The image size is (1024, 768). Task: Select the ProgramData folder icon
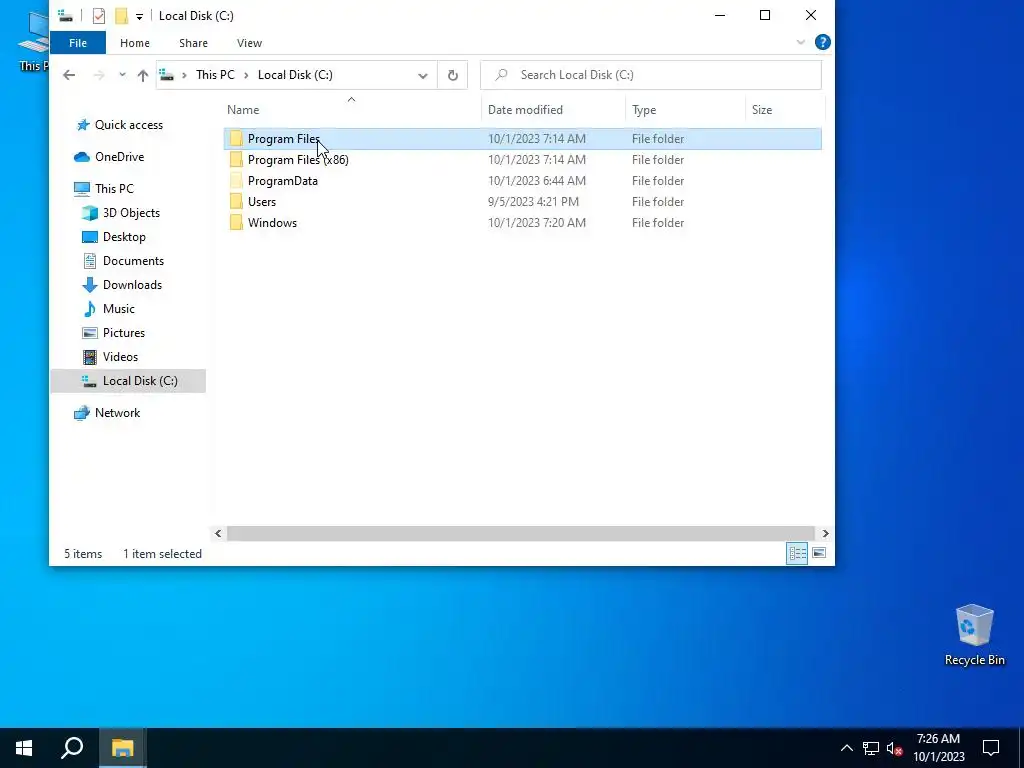coord(236,181)
